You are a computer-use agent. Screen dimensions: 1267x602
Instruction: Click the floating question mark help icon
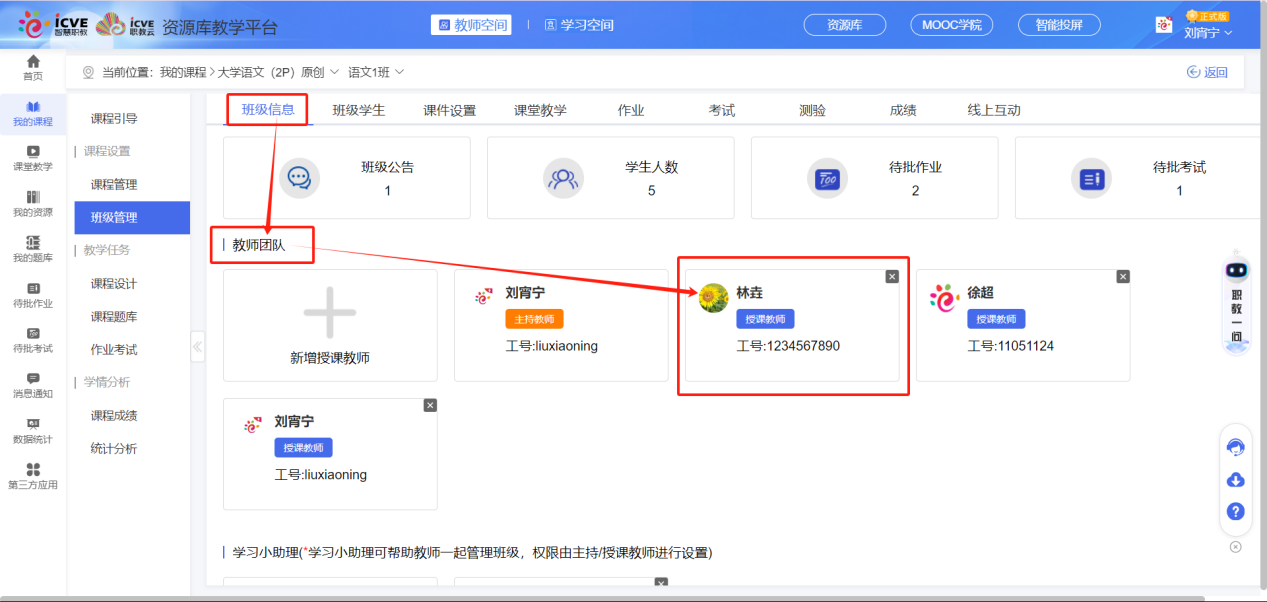(1236, 512)
